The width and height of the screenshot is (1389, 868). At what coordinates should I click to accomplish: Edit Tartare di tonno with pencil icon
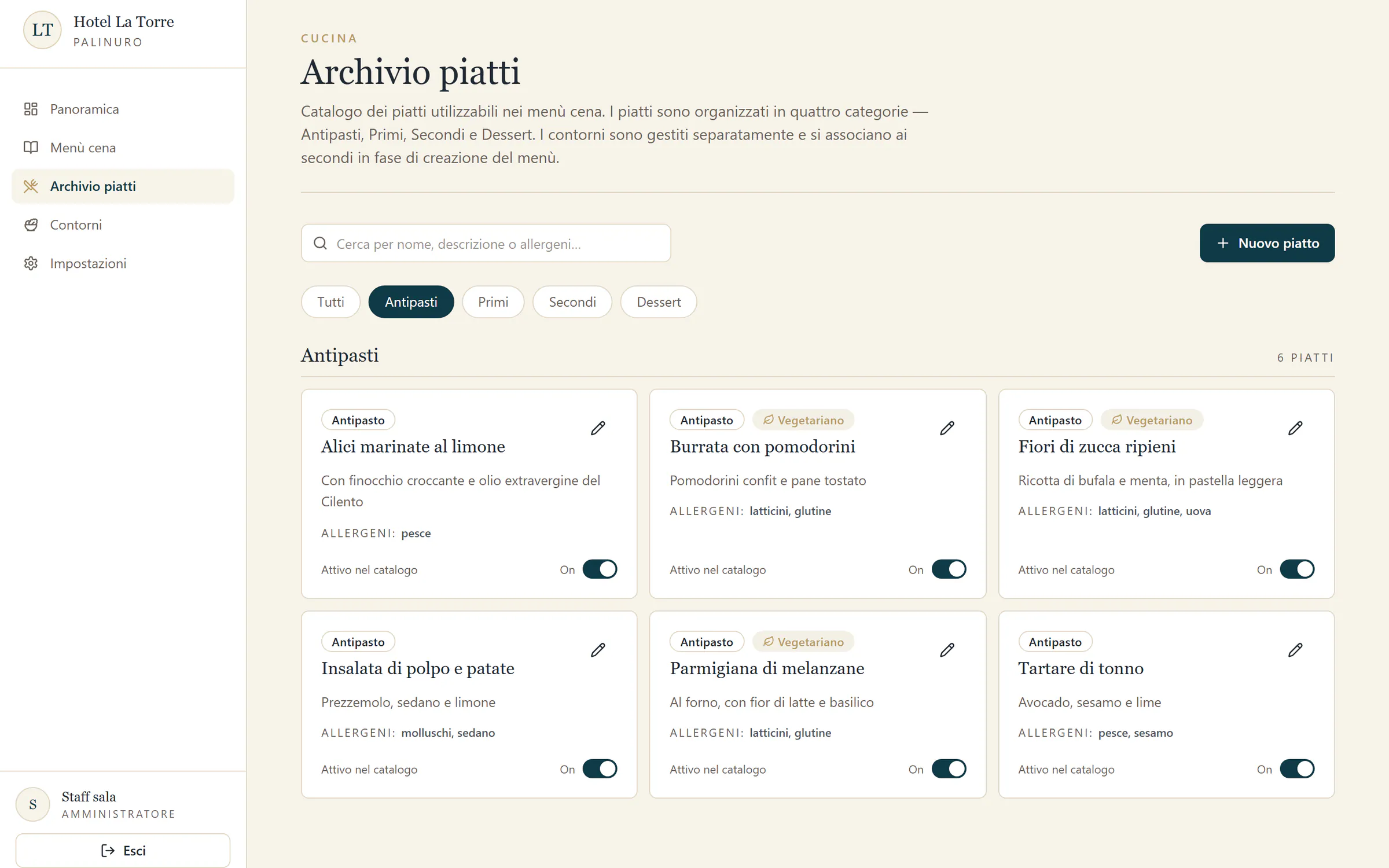(x=1295, y=650)
